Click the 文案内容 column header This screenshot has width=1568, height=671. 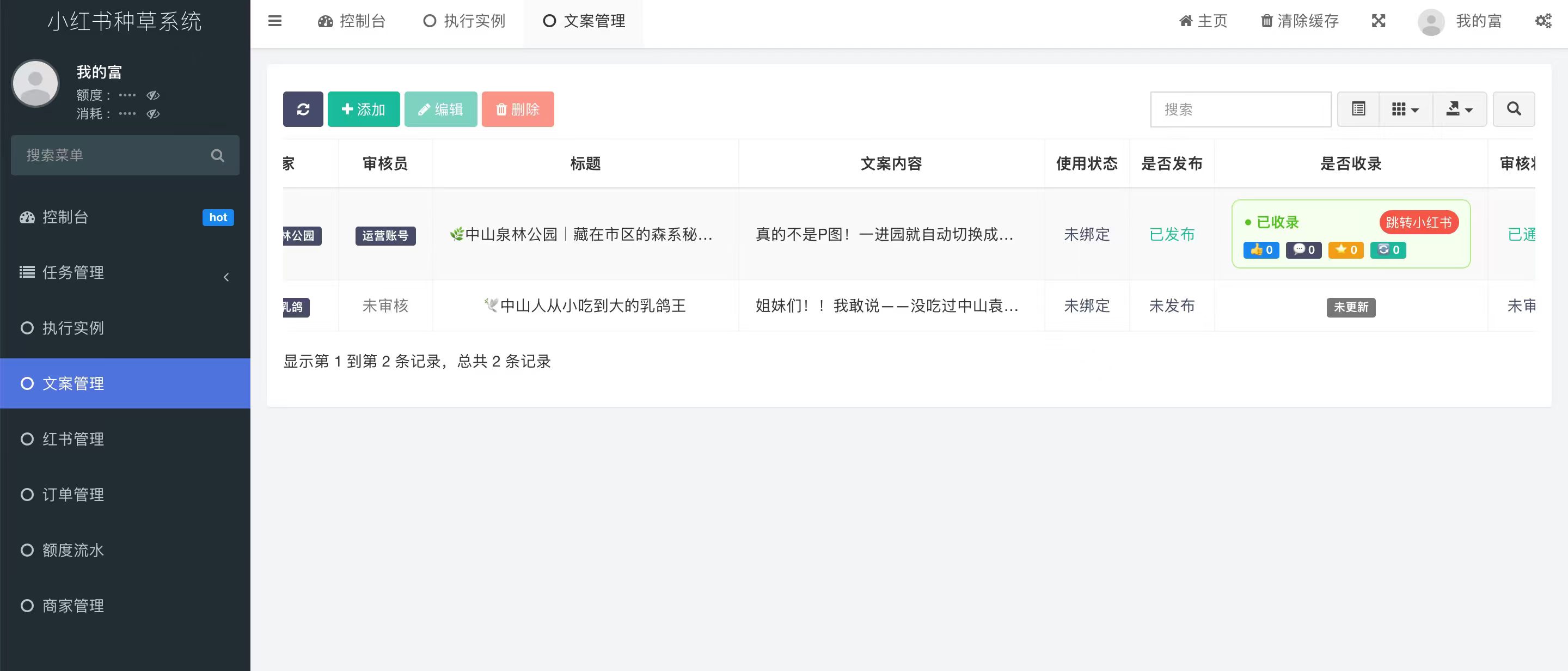point(891,163)
